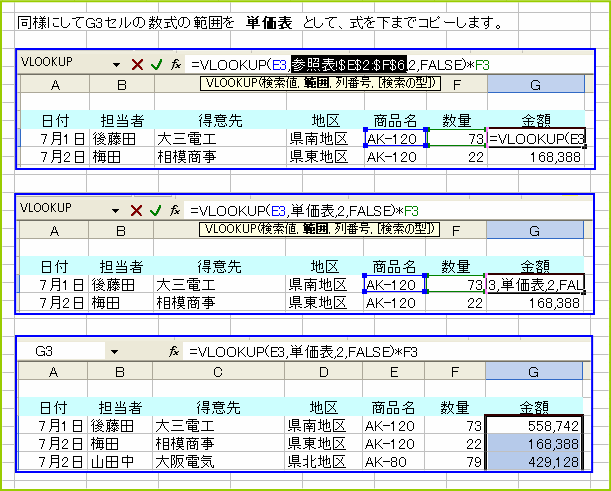The image size is (611, 491).
Task: Select column header A in the G3 screenshot
Action: [53, 372]
